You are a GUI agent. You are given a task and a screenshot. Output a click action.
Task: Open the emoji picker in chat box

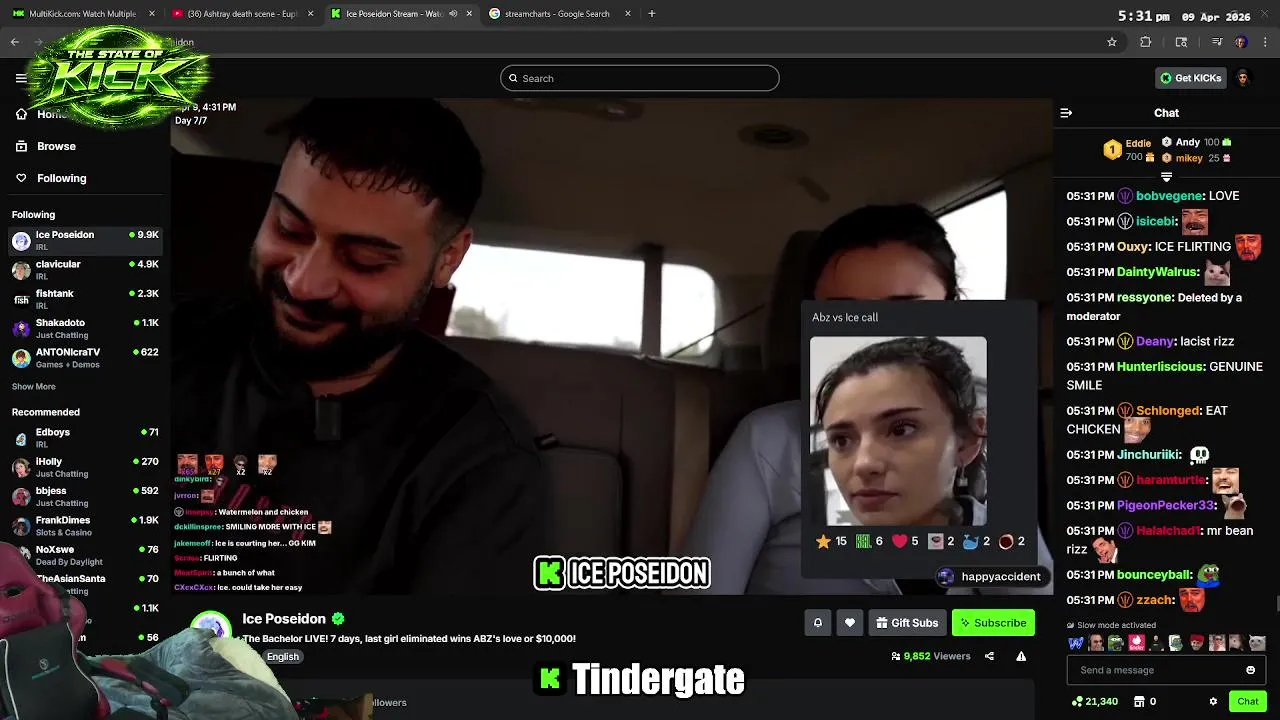(x=1250, y=670)
